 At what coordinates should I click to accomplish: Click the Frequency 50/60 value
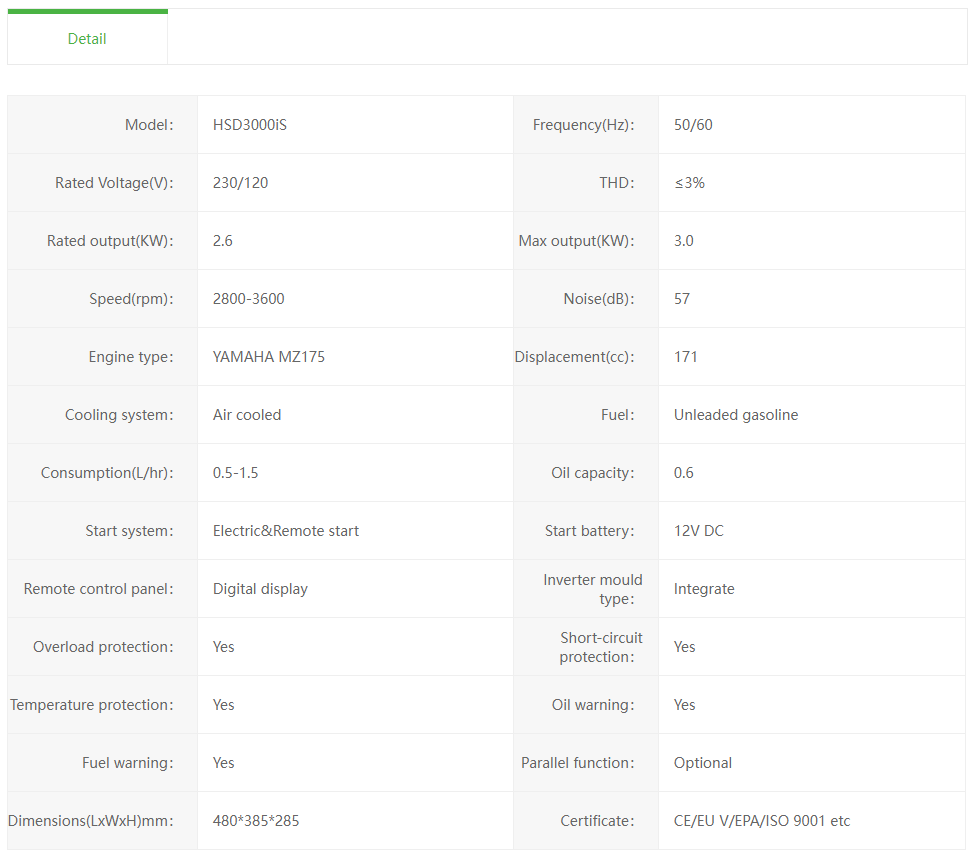click(693, 125)
